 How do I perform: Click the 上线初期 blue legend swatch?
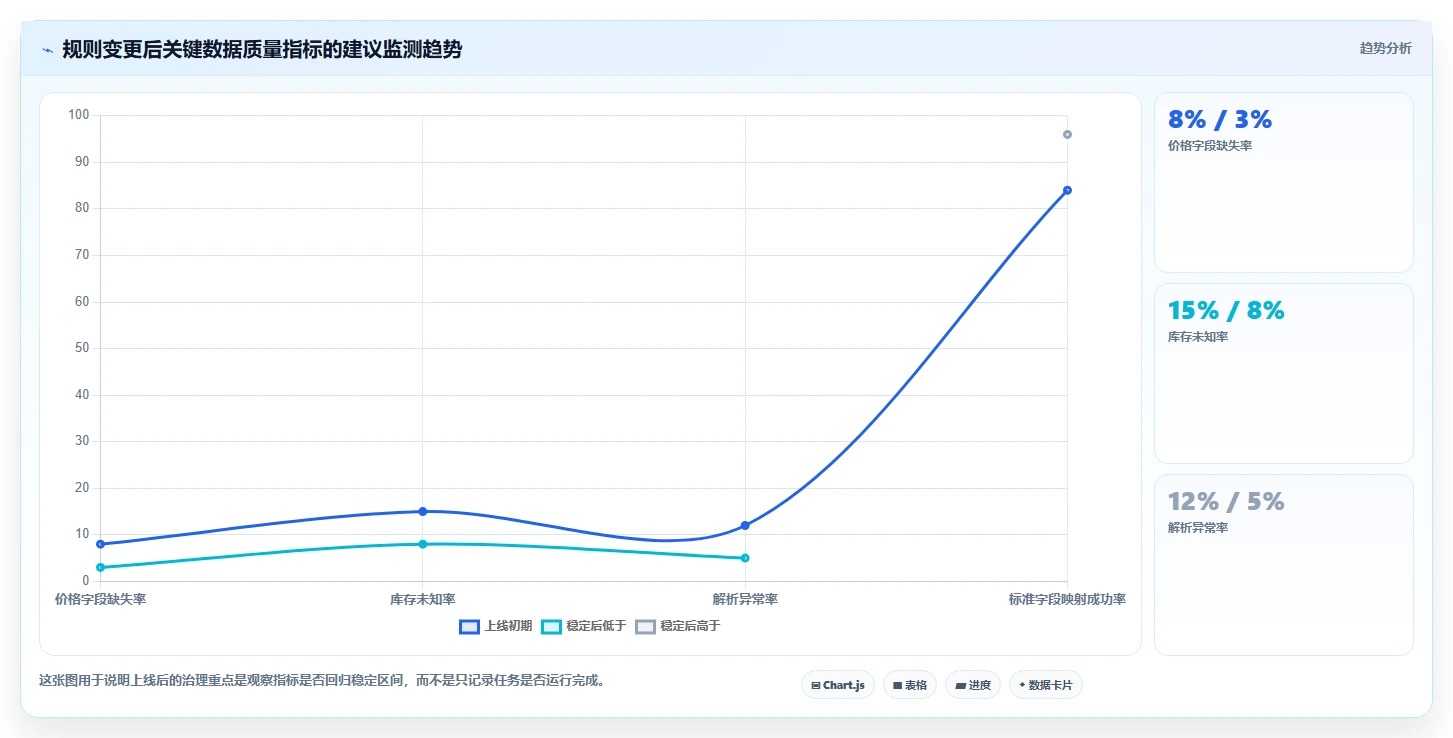click(469, 627)
